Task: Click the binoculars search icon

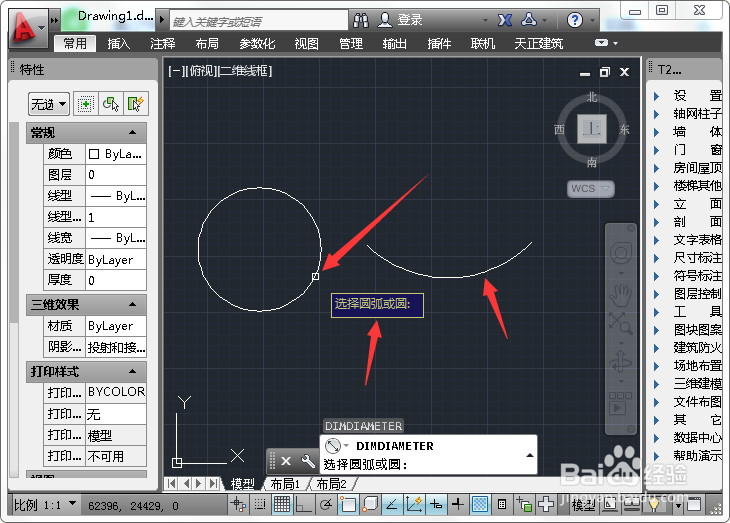Action: [x=361, y=20]
